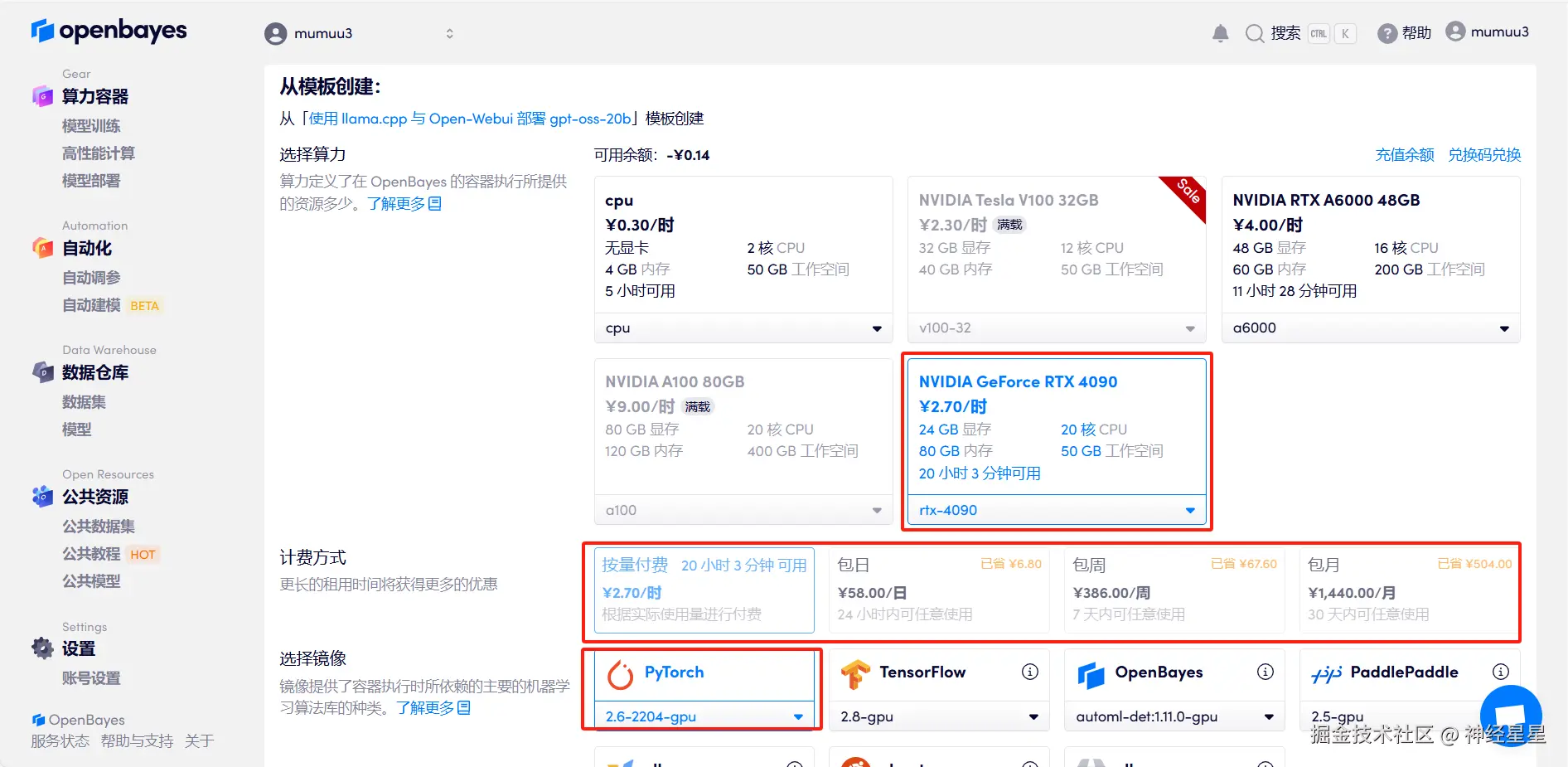The width and height of the screenshot is (1568, 767).
Task: Open the blue chat support bubble
Action: [1511, 716]
